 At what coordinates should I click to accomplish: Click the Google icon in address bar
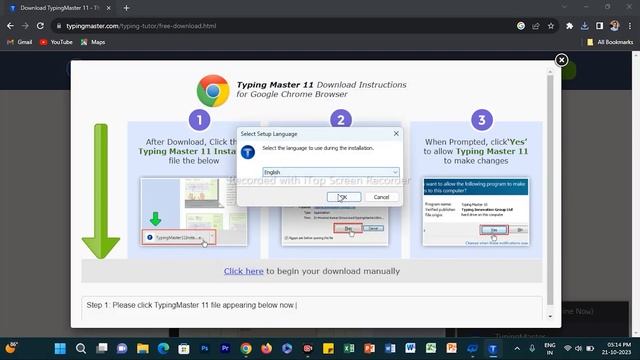pyautogui.click(x=520, y=26)
